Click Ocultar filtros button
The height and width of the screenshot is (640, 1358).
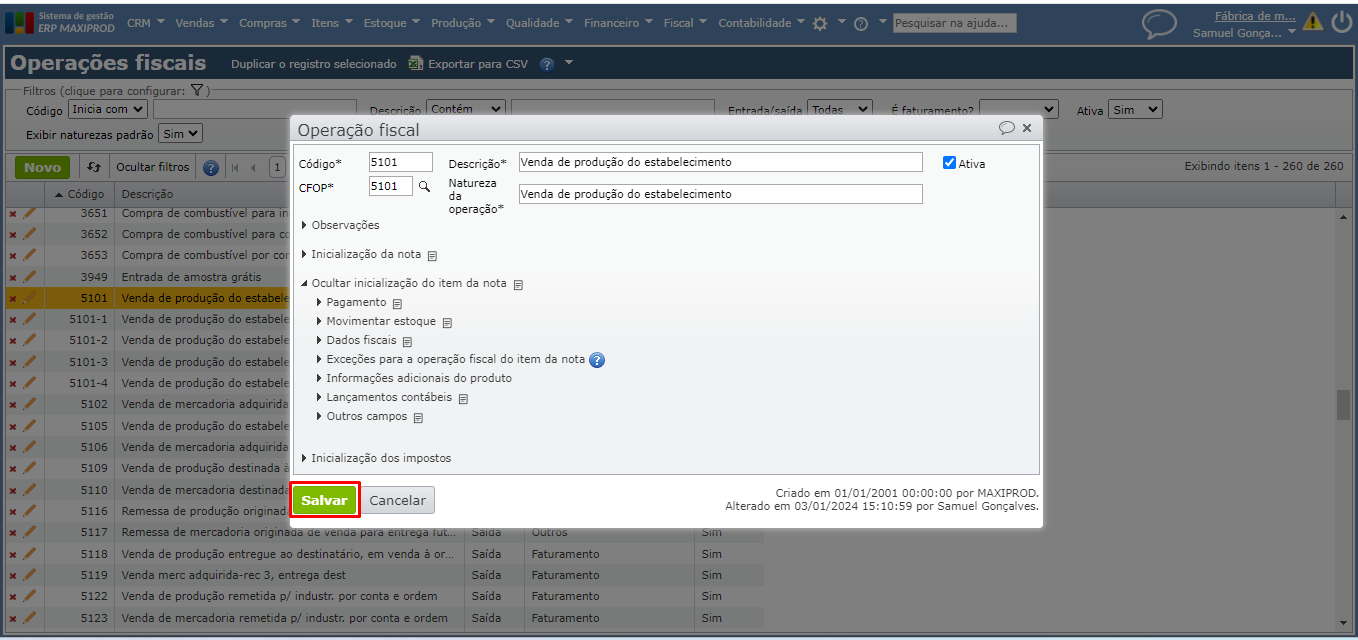153,168
